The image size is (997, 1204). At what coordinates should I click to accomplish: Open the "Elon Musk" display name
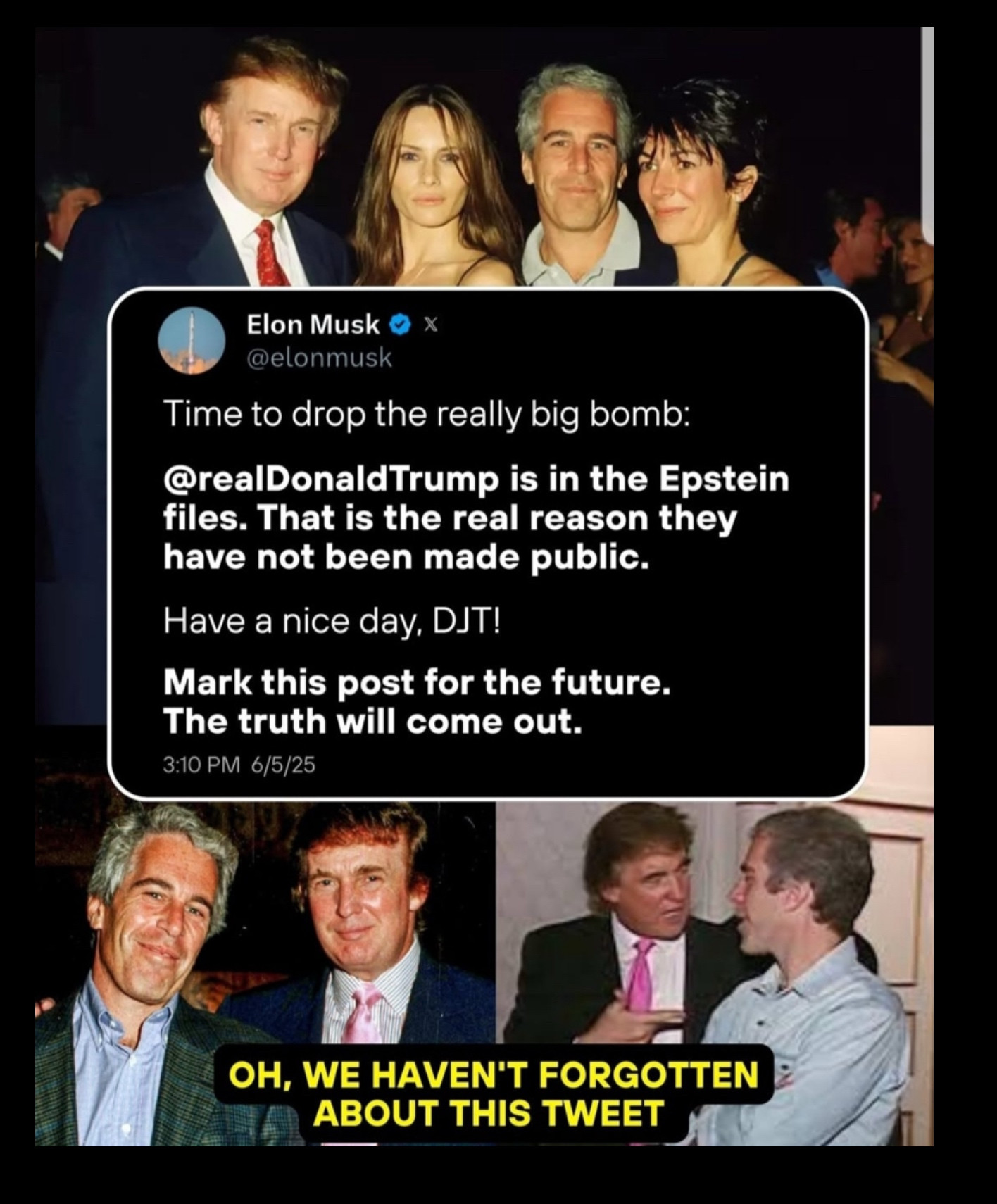click(313, 325)
